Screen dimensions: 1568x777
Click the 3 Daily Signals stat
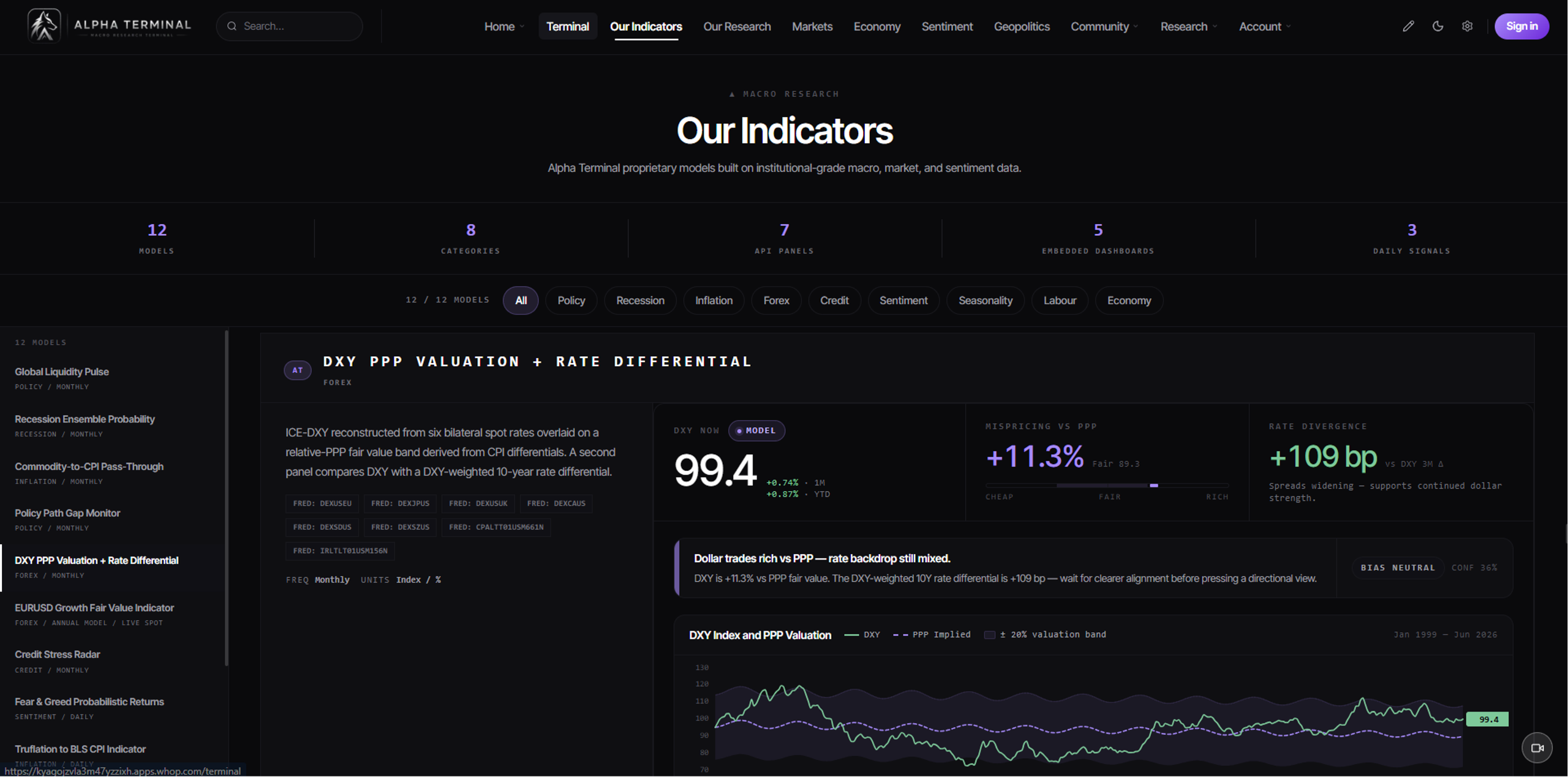click(1411, 238)
